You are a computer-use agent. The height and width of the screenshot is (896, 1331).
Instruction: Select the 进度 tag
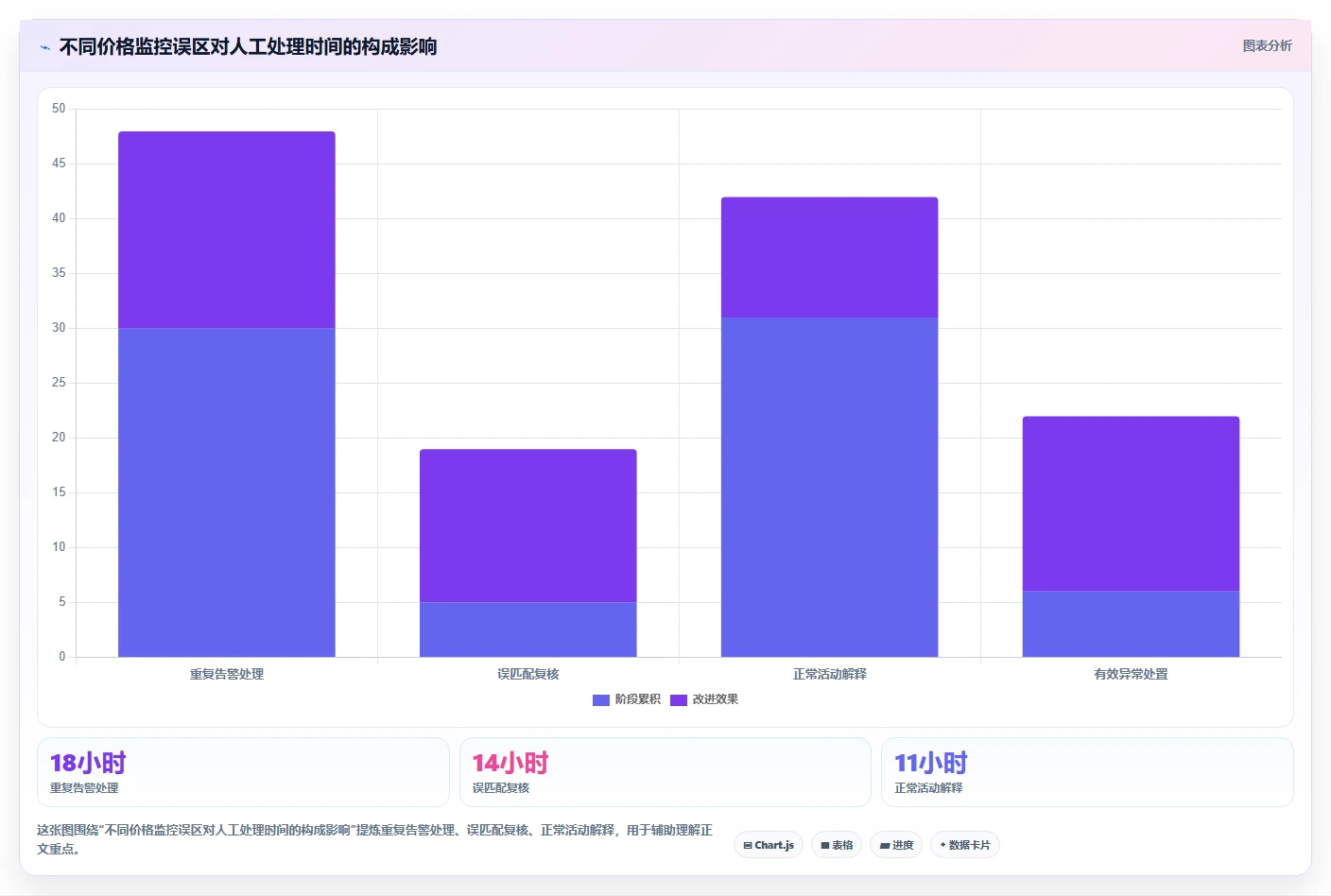tap(896, 845)
